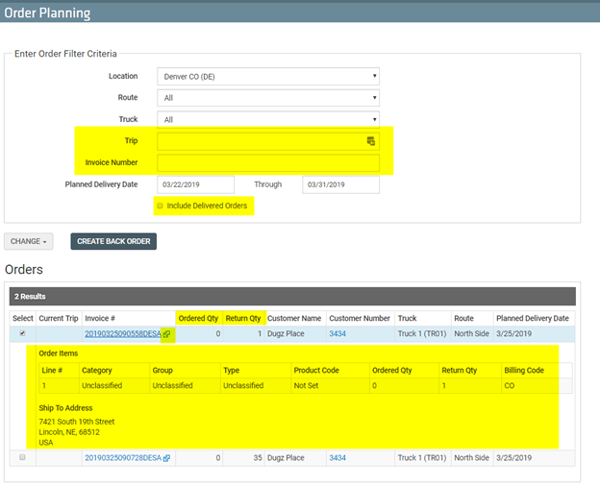Image resolution: width=600 pixels, height=486 pixels.
Task: Click the Select column header
Action: 23,318
